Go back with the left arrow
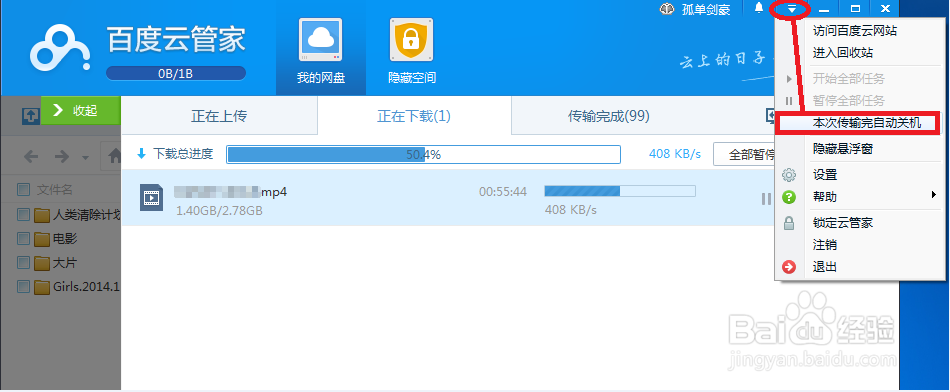This screenshot has height=392, width=950. tap(32, 156)
